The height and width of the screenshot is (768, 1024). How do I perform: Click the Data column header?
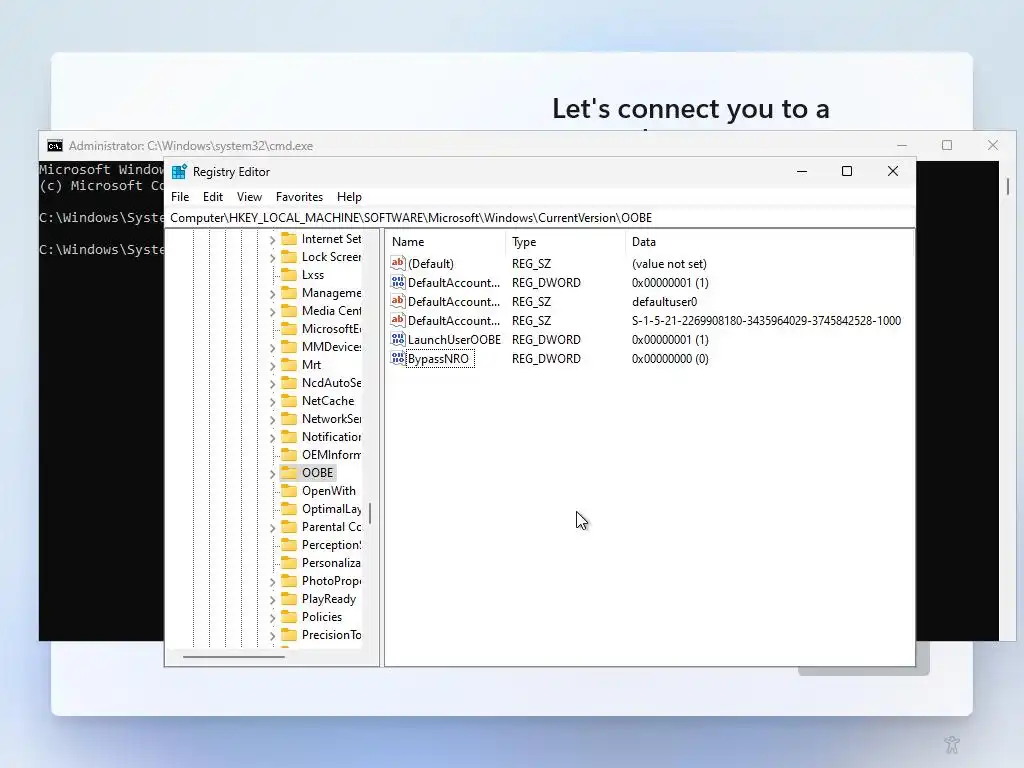click(769, 242)
